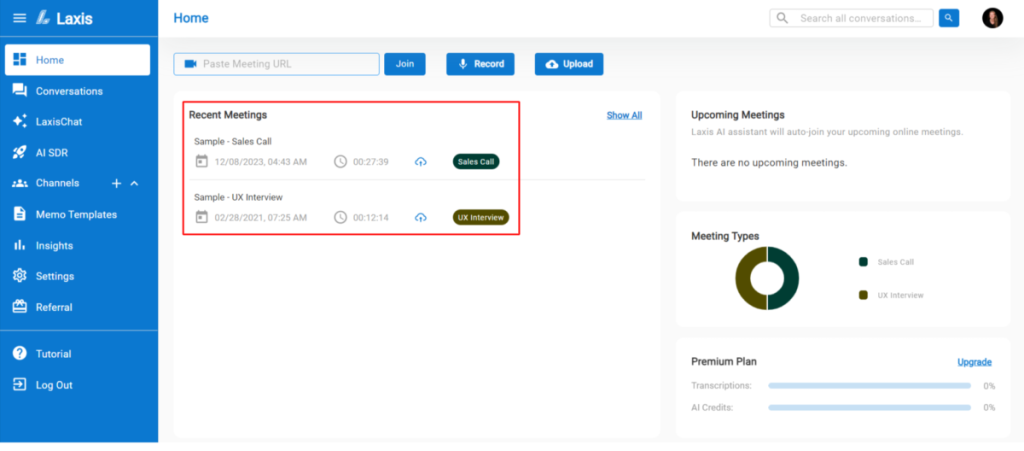Image resolution: width=1024 pixels, height=451 pixels.
Task: Click the Upload button
Action: tap(568, 64)
